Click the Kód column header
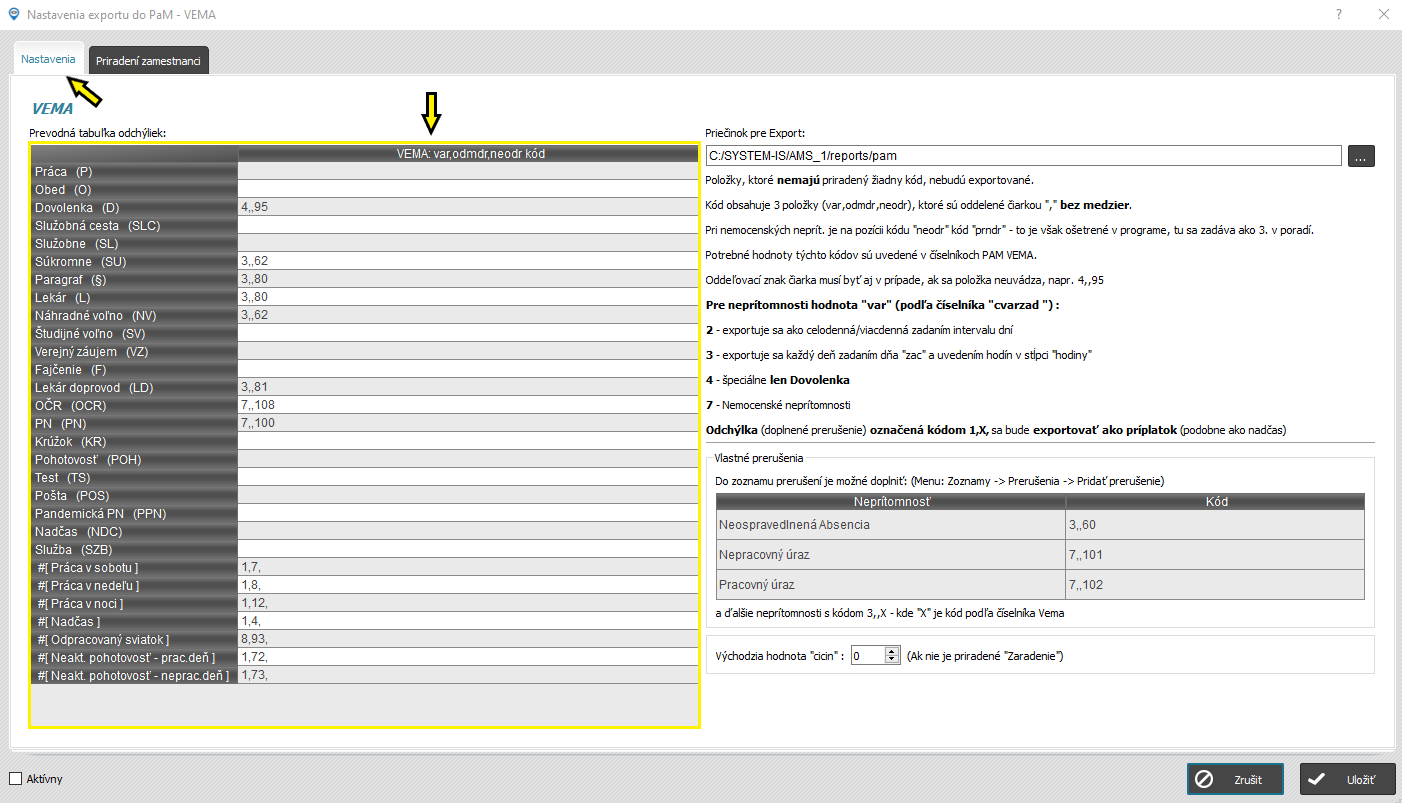The image size is (1402, 803). point(1215,500)
